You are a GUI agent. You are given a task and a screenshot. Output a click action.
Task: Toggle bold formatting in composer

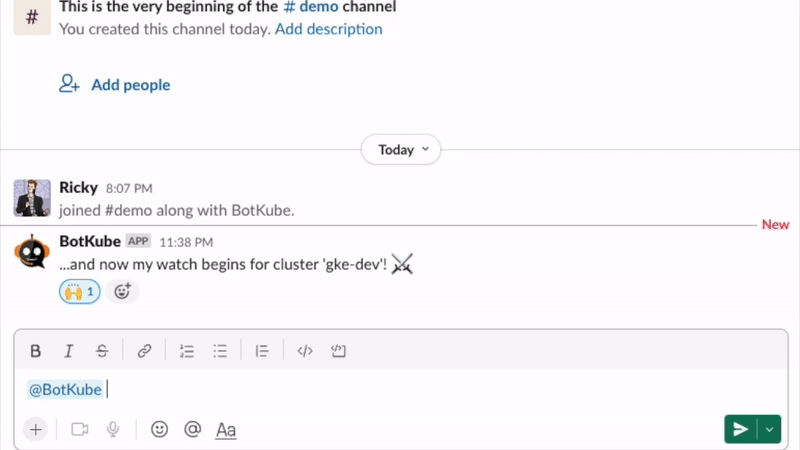click(36, 351)
